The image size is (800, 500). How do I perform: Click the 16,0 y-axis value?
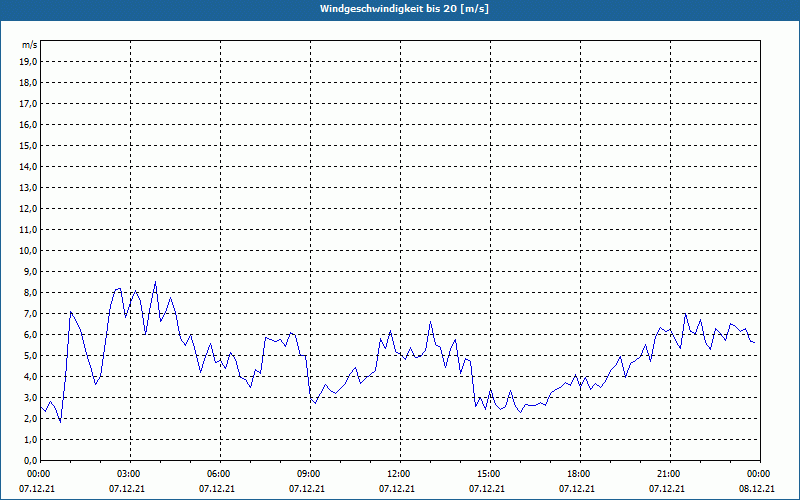point(29,124)
